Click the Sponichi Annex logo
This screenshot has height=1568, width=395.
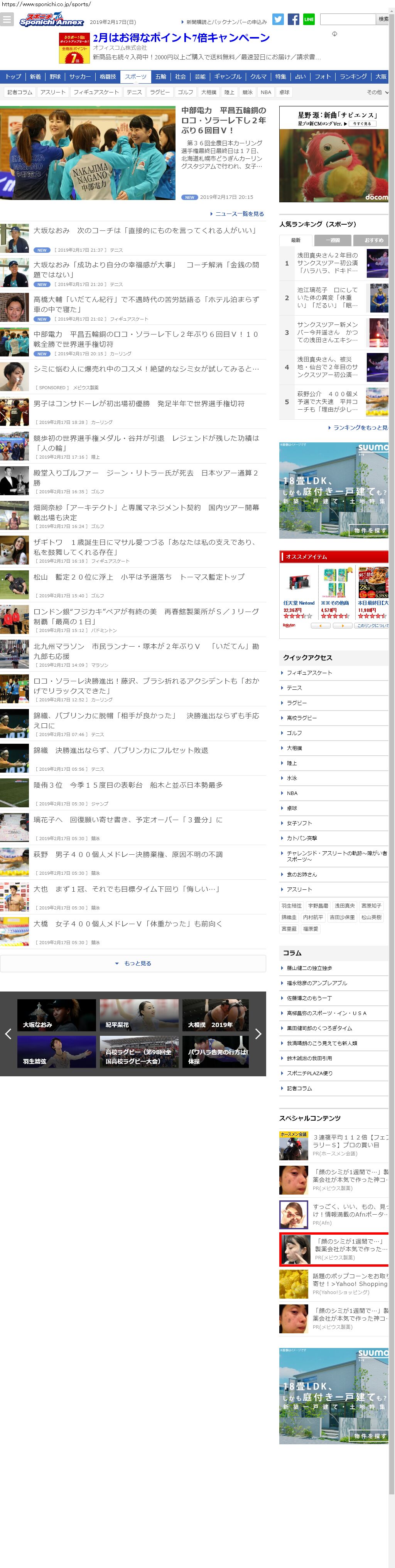point(52,20)
